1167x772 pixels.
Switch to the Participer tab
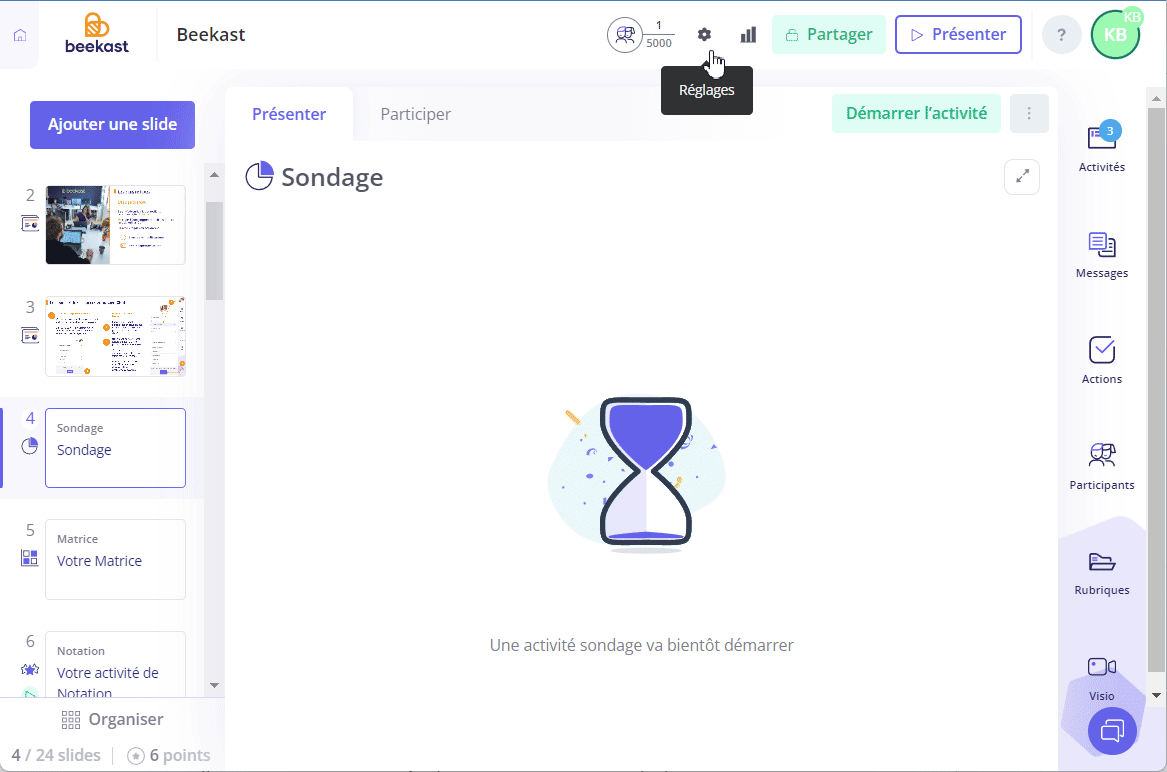coord(415,114)
